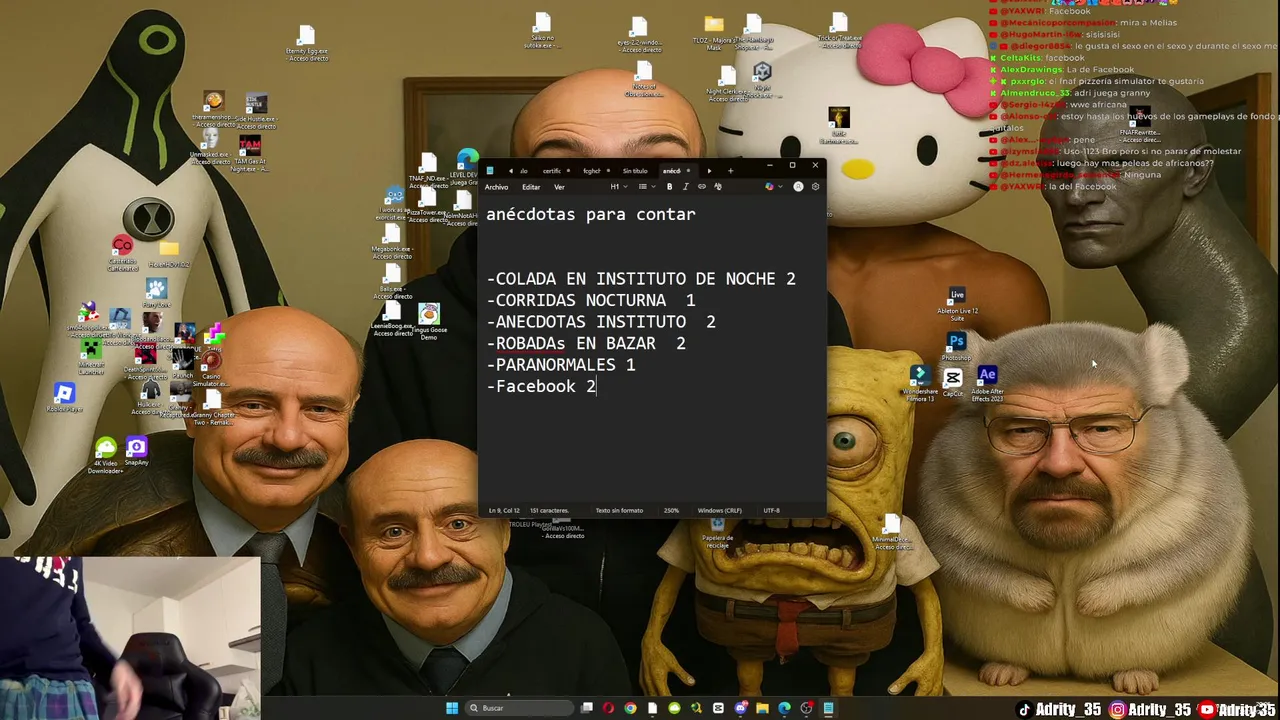
Task: Select the Roblox Player desktop shortcut
Action: pyautogui.click(x=64, y=398)
